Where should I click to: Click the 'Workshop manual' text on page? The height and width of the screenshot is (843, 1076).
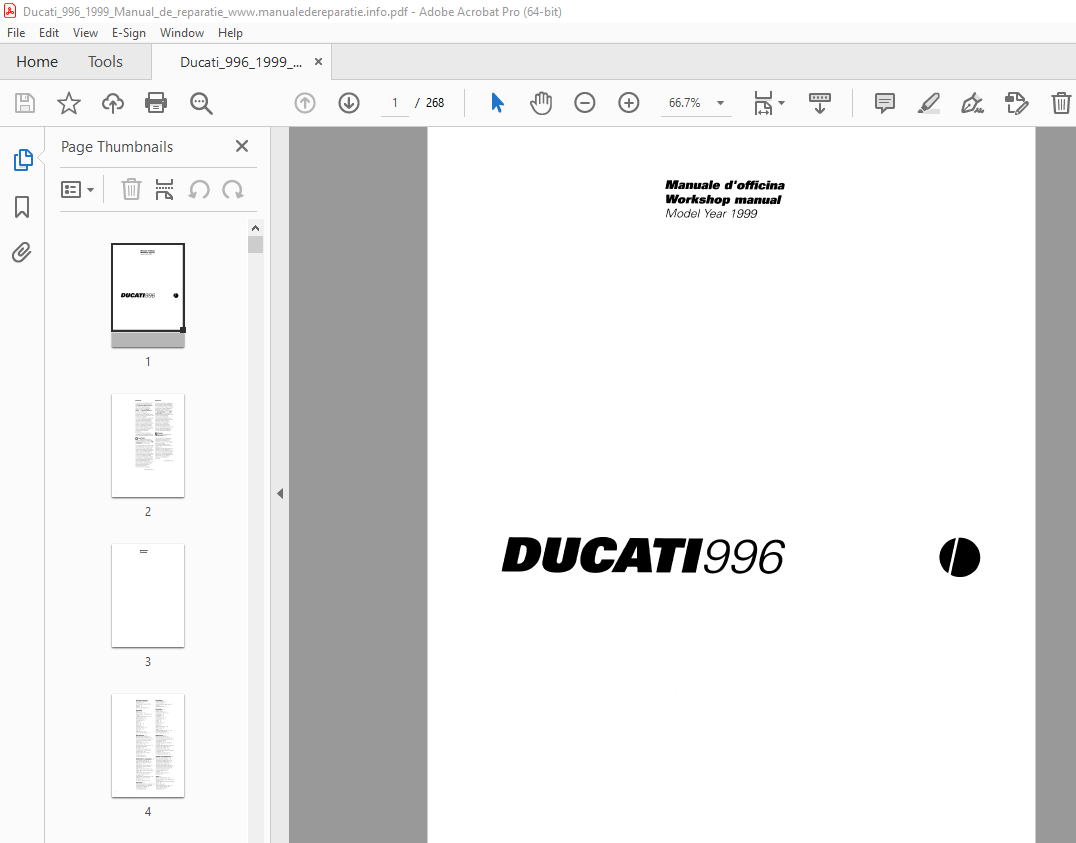click(x=723, y=200)
